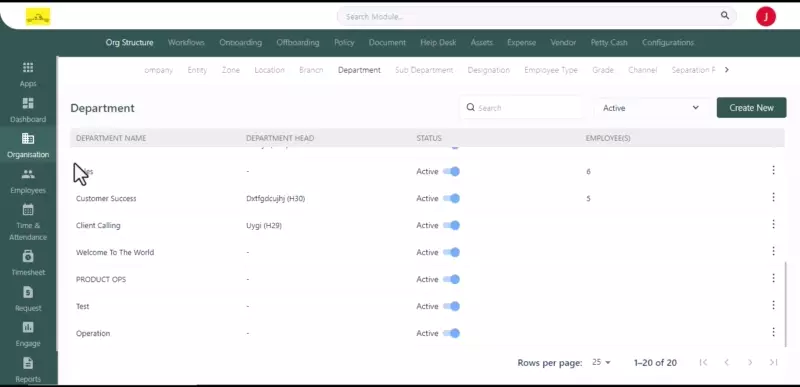Toggle Active status for Customer Success

(452, 198)
